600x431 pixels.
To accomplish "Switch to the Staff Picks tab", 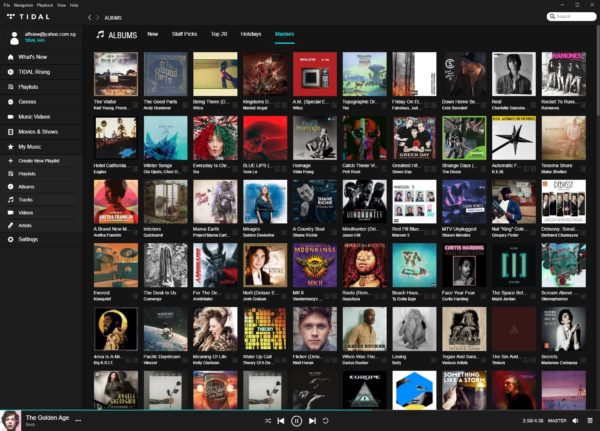I will pyautogui.click(x=184, y=34).
